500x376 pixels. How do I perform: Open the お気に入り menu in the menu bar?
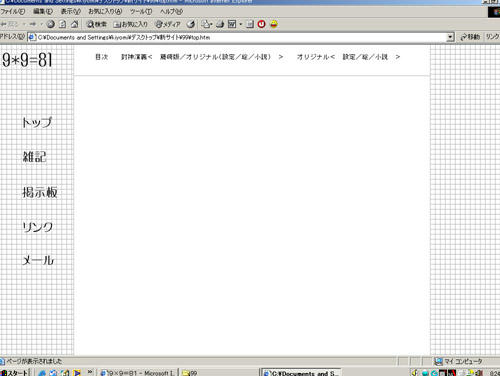click(105, 11)
